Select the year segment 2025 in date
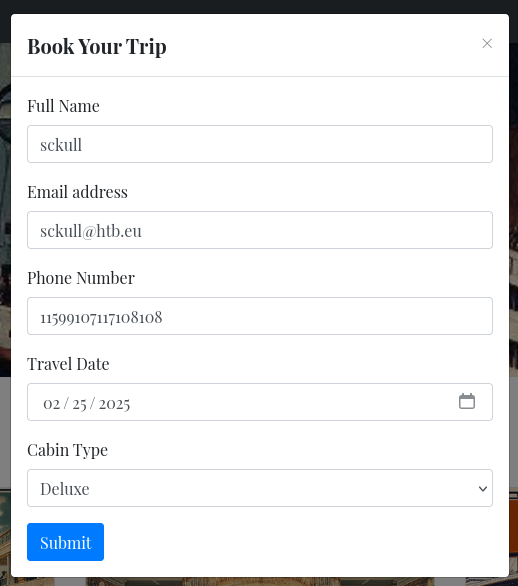518x586 pixels. click(x=114, y=404)
